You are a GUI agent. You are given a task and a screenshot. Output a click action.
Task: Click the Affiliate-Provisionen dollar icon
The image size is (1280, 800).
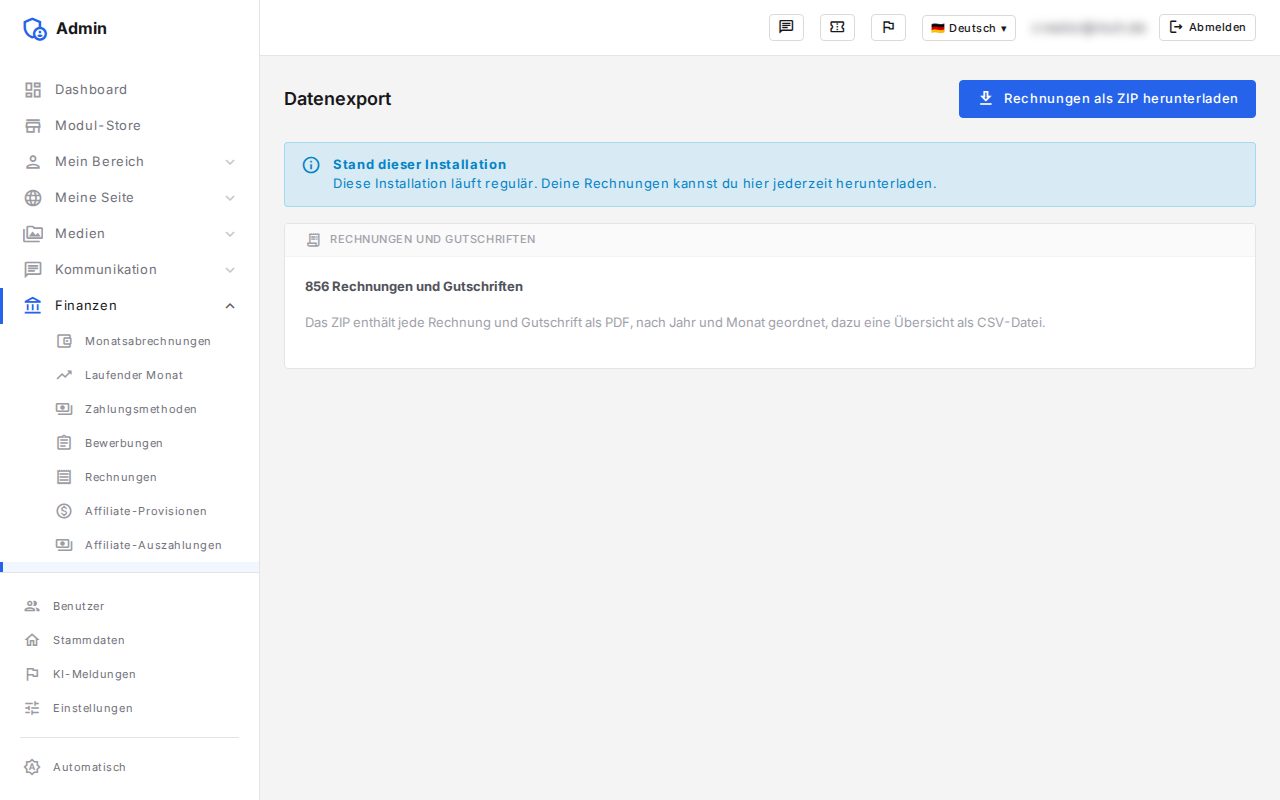tap(64, 511)
